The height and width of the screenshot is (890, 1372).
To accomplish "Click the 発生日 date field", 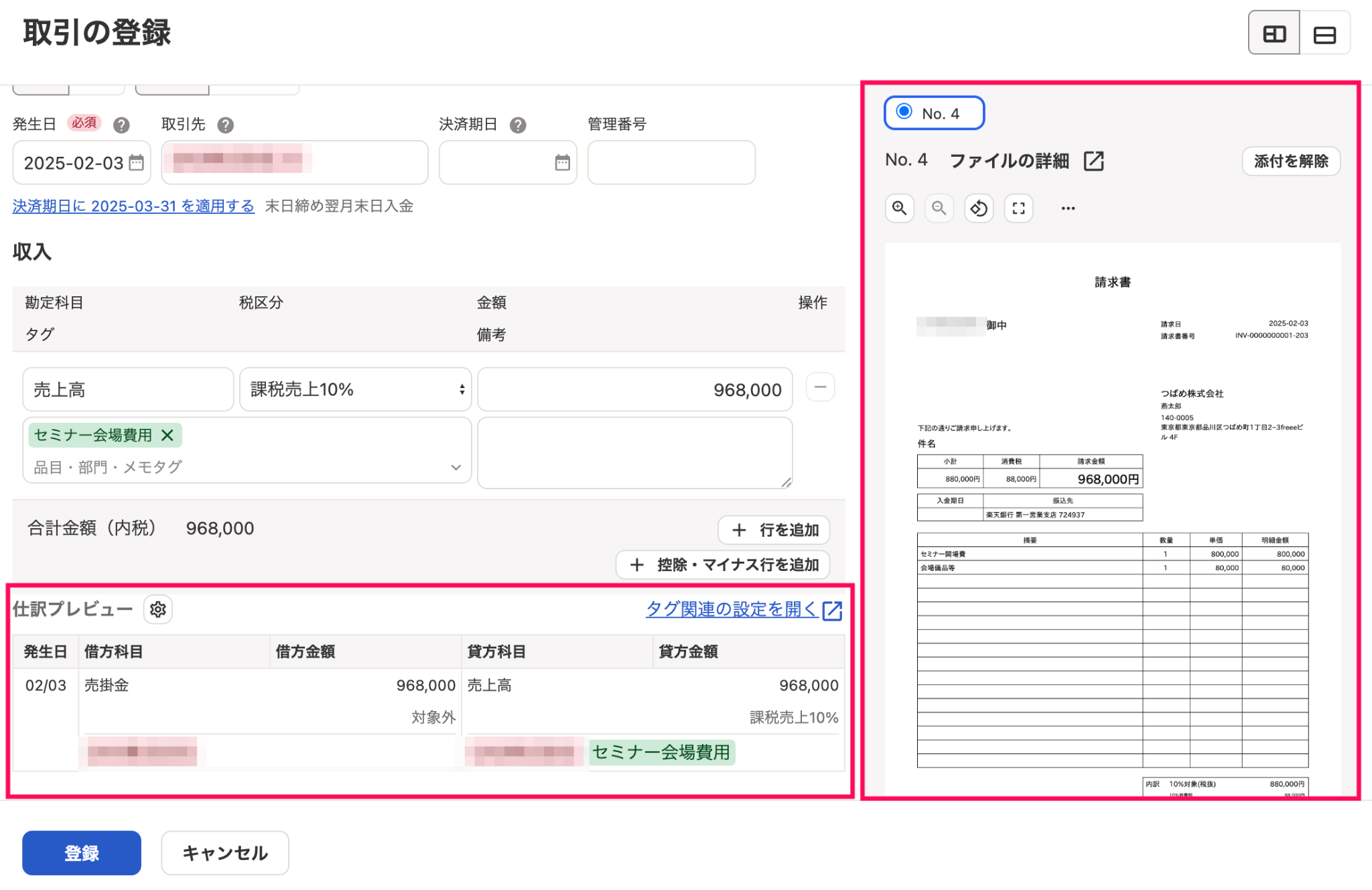I will [x=82, y=162].
